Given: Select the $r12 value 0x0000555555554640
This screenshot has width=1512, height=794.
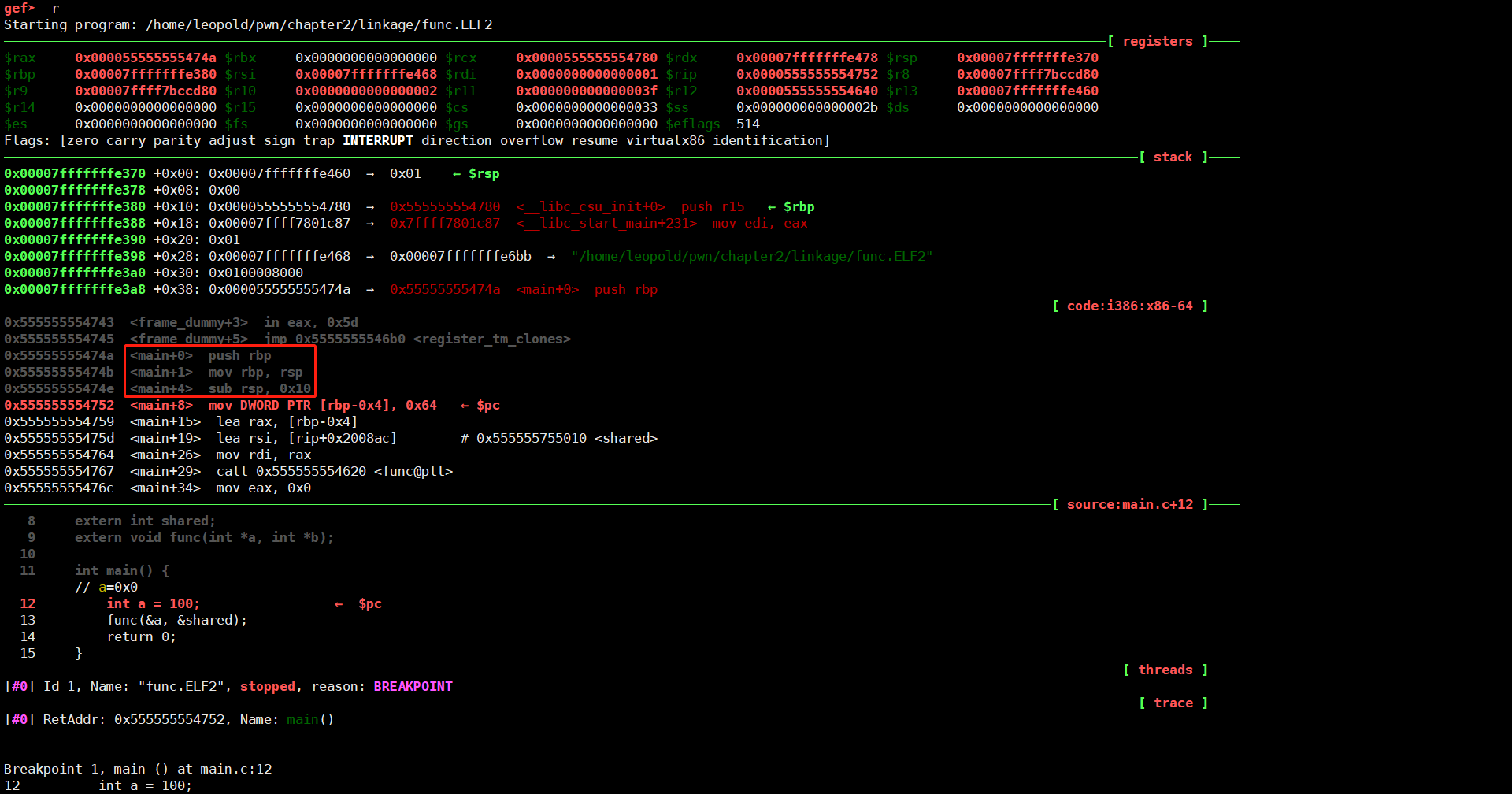Looking at the screenshot, I should click(x=807, y=91).
